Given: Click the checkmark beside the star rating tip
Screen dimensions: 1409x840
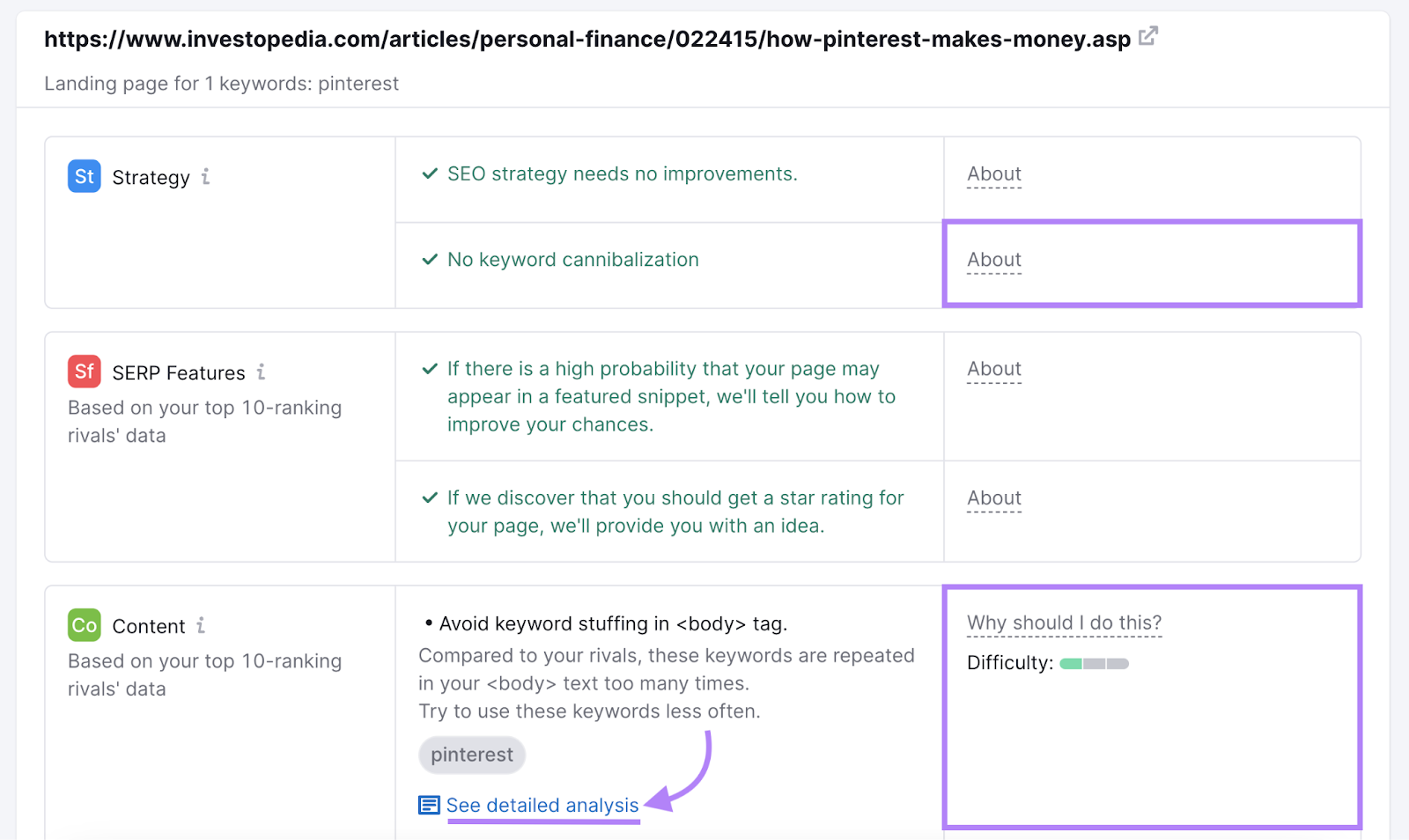Looking at the screenshot, I should pos(429,497).
